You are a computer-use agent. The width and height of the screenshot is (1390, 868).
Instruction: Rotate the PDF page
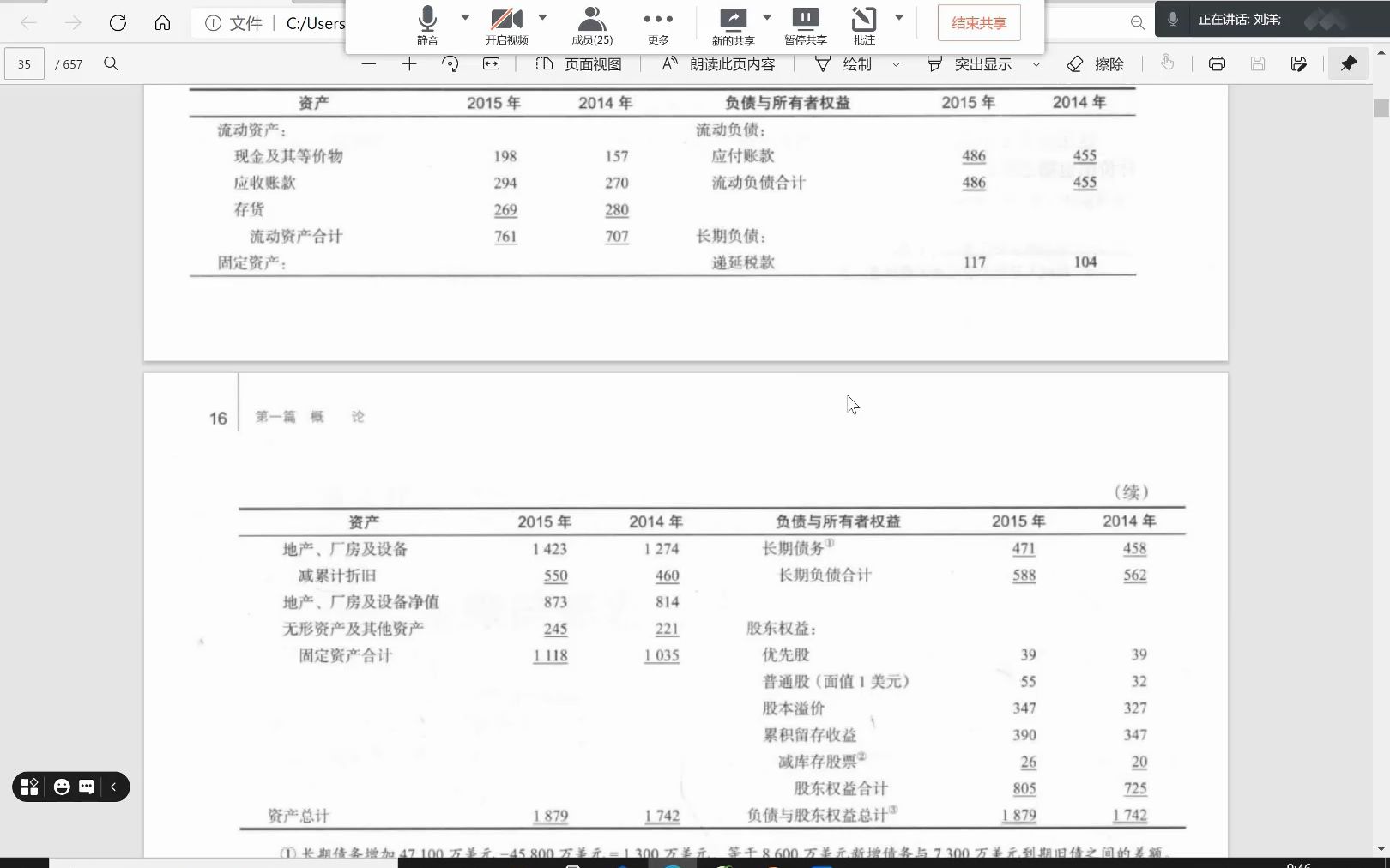450,63
